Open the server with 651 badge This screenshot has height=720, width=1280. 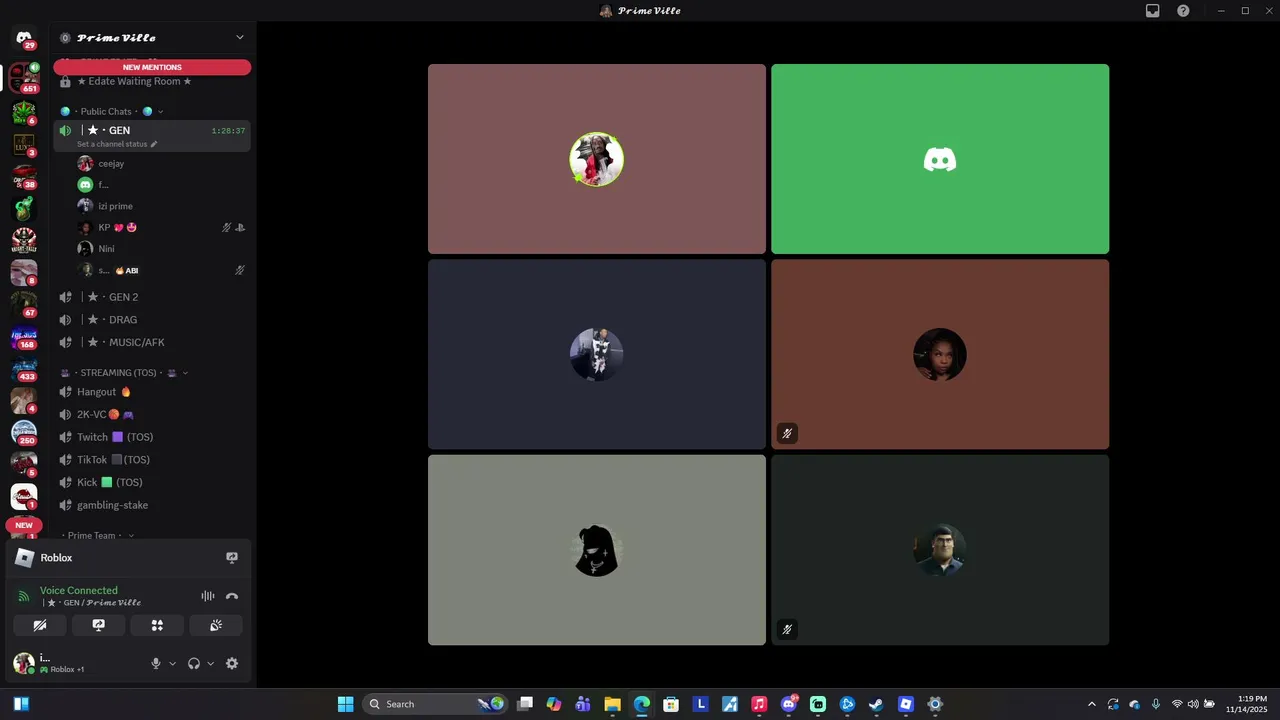[x=24, y=77]
